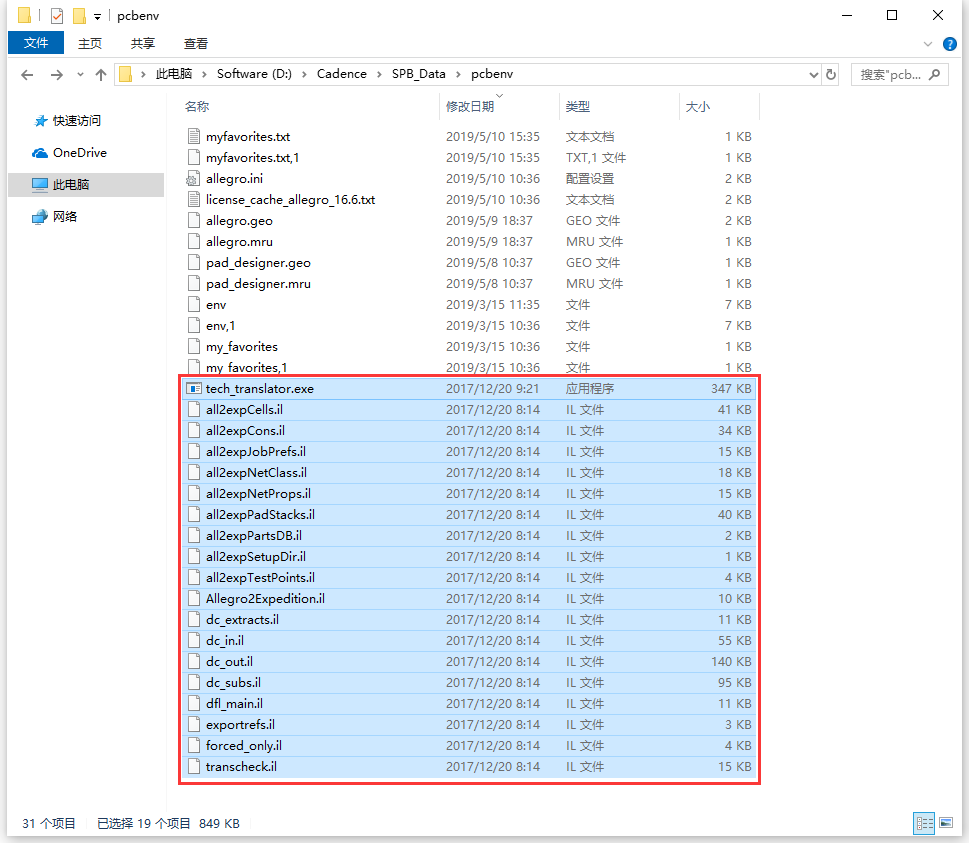The height and width of the screenshot is (843, 969).
Task: Select the tech_translator.exe application icon
Action: pos(194,389)
